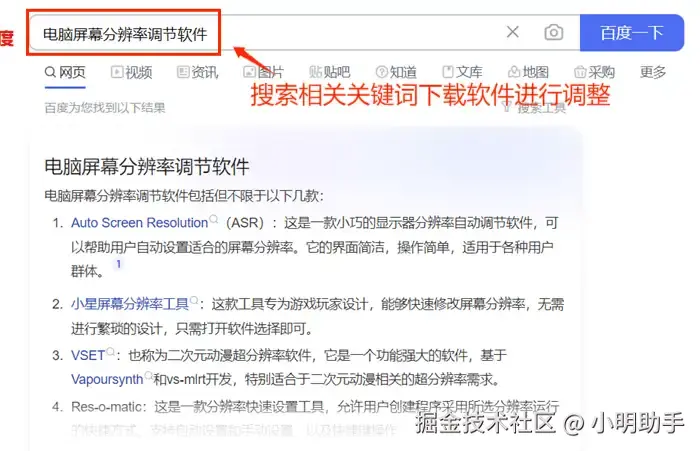This screenshot has width=700, height=451.
Task: Open the 文库 tab
Action: tap(462, 72)
